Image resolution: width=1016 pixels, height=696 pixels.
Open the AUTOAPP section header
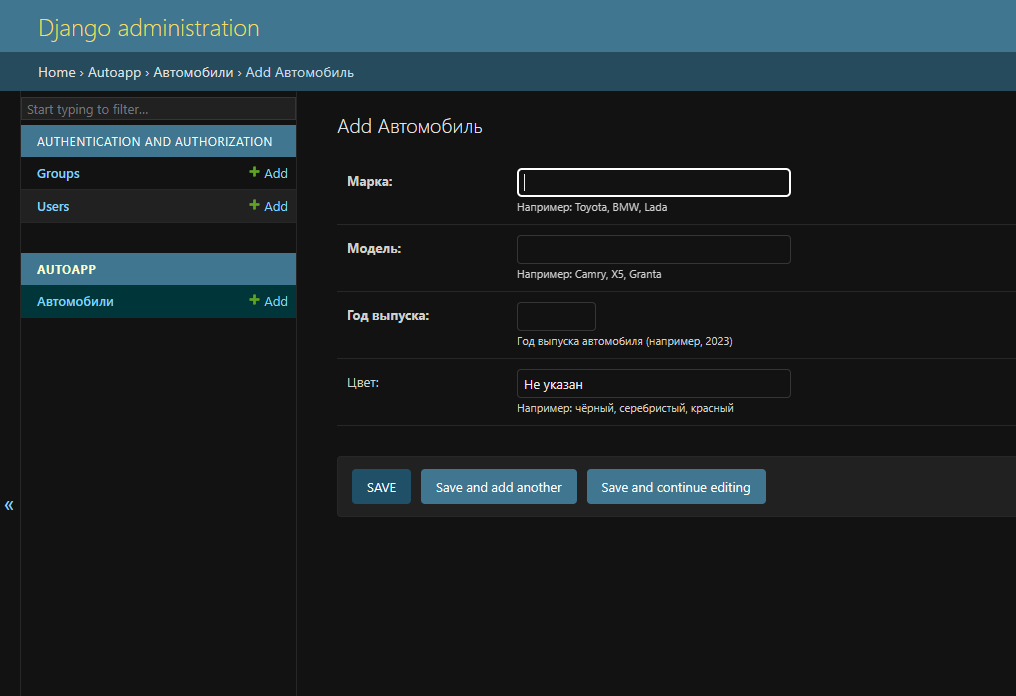(x=66, y=270)
